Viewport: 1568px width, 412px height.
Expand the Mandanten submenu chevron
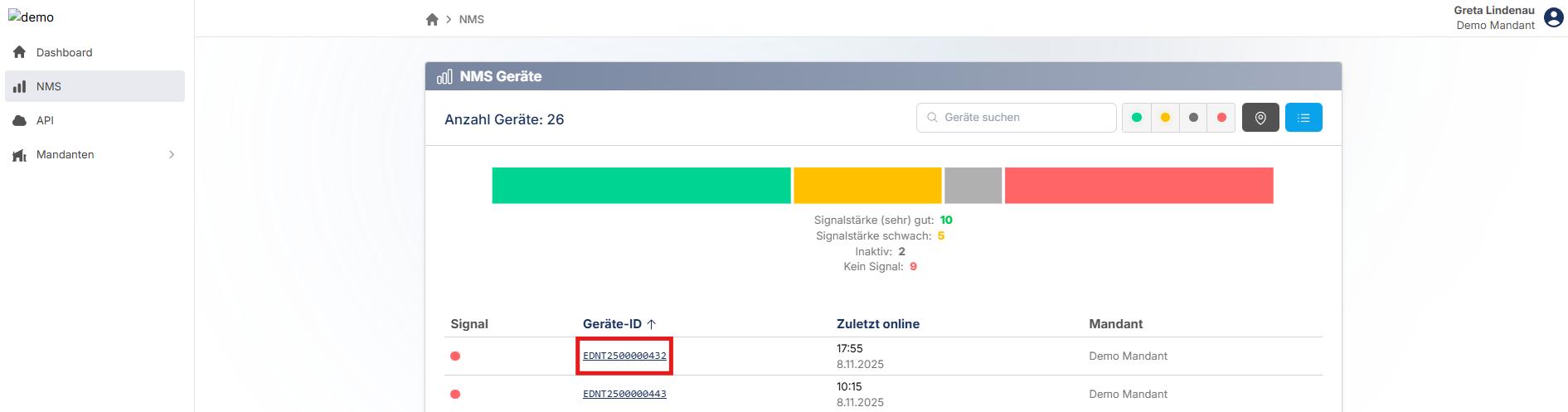point(172,155)
